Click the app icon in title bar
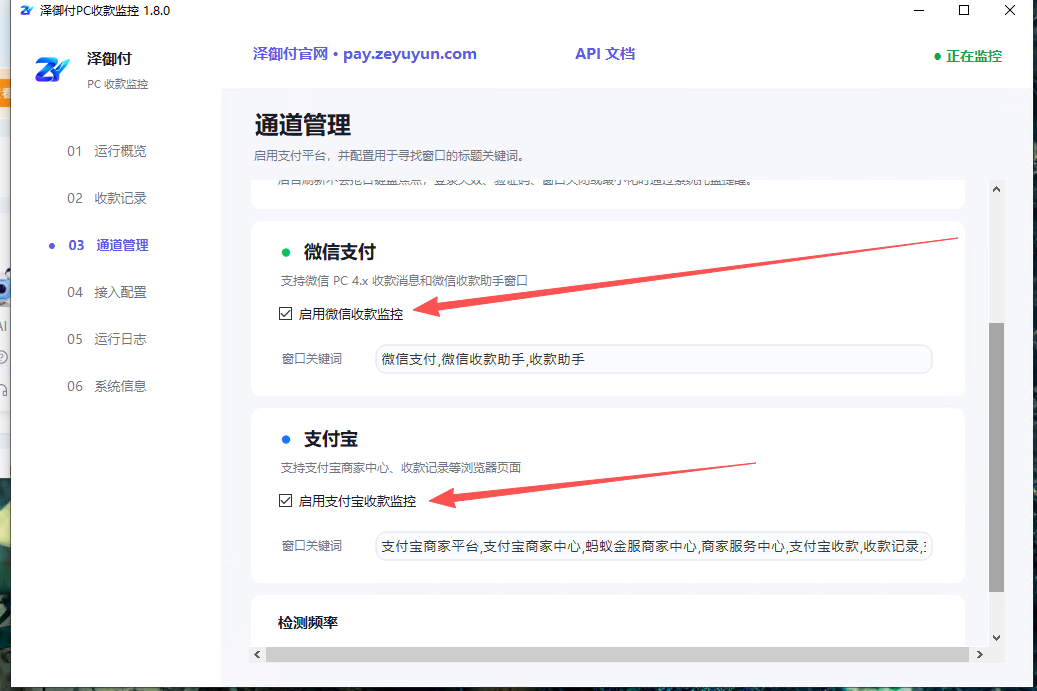 point(26,11)
